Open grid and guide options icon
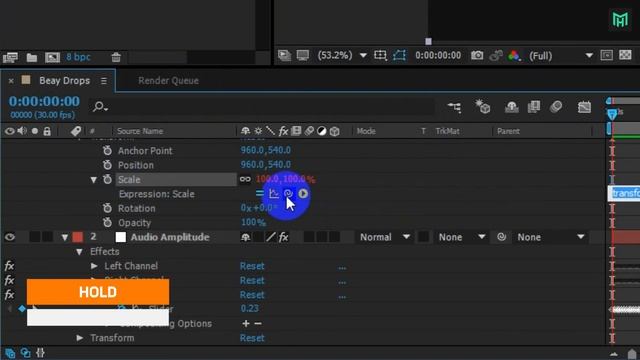640x360 pixels. coord(380,55)
